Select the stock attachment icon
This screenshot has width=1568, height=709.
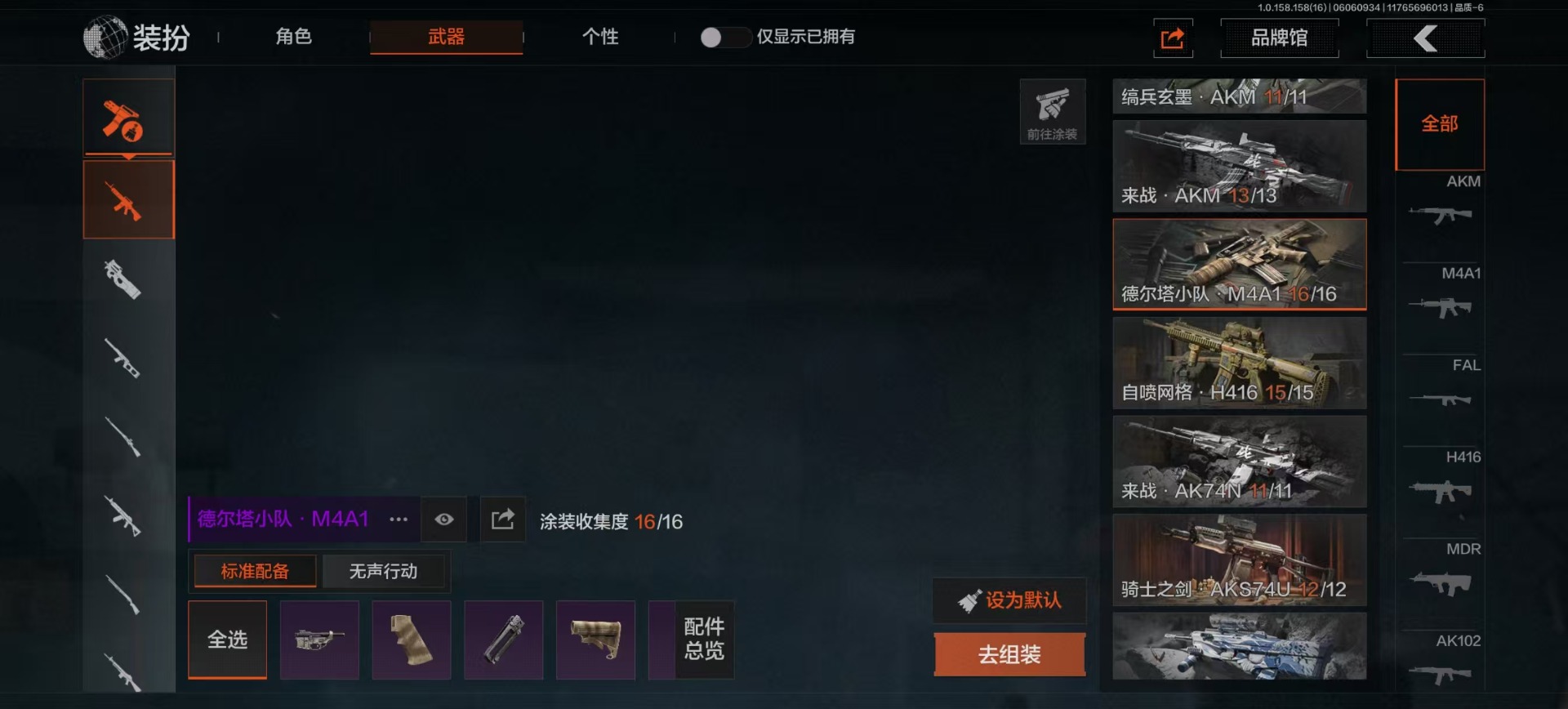tap(595, 640)
